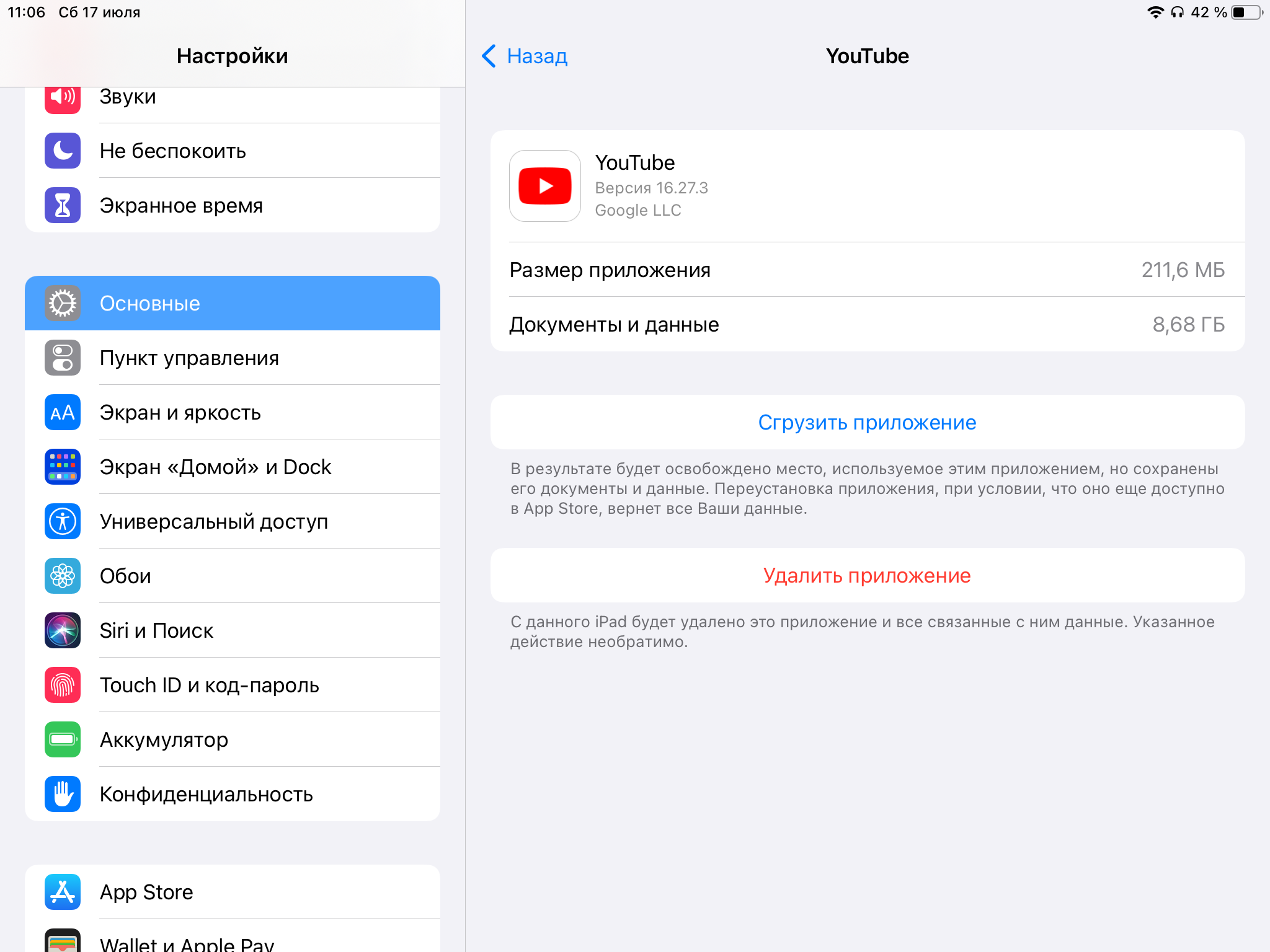Image resolution: width=1270 pixels, height=952 pixels.
Task: Tap the Документы и данные row
Action: 868,324
